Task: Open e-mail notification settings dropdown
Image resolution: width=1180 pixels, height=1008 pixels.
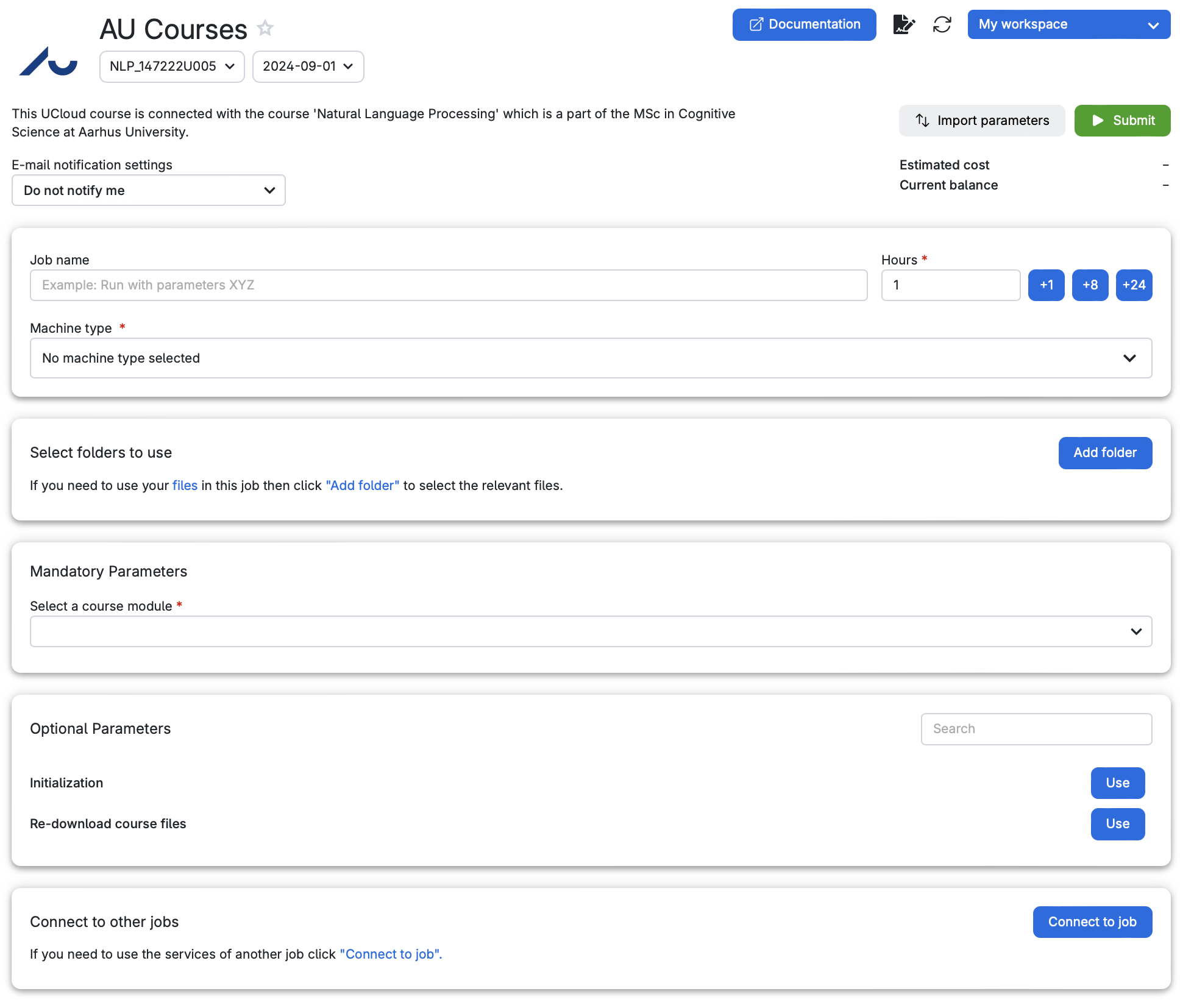Action: (x=148, y=191)
